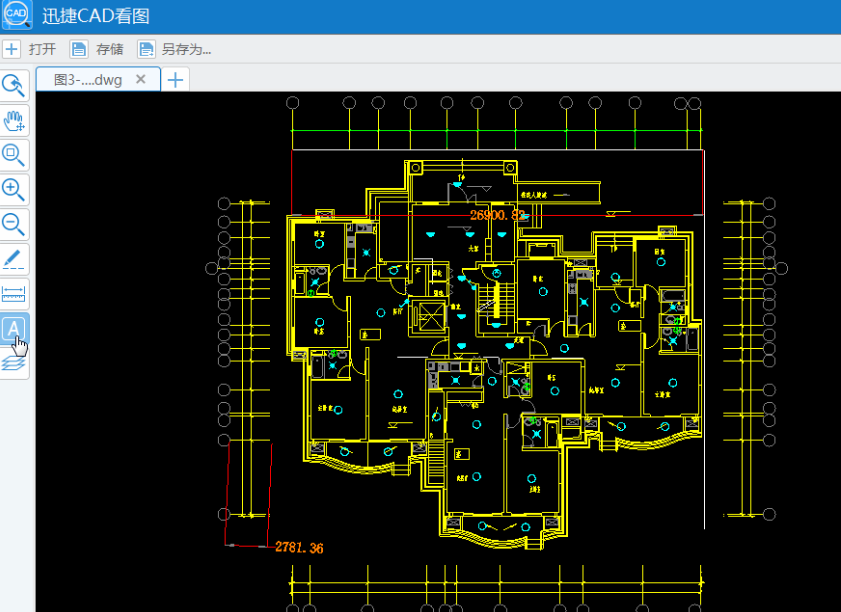The image size is (841, 612).
Task: Select the pan hand tool
Action: pos(14,121)
